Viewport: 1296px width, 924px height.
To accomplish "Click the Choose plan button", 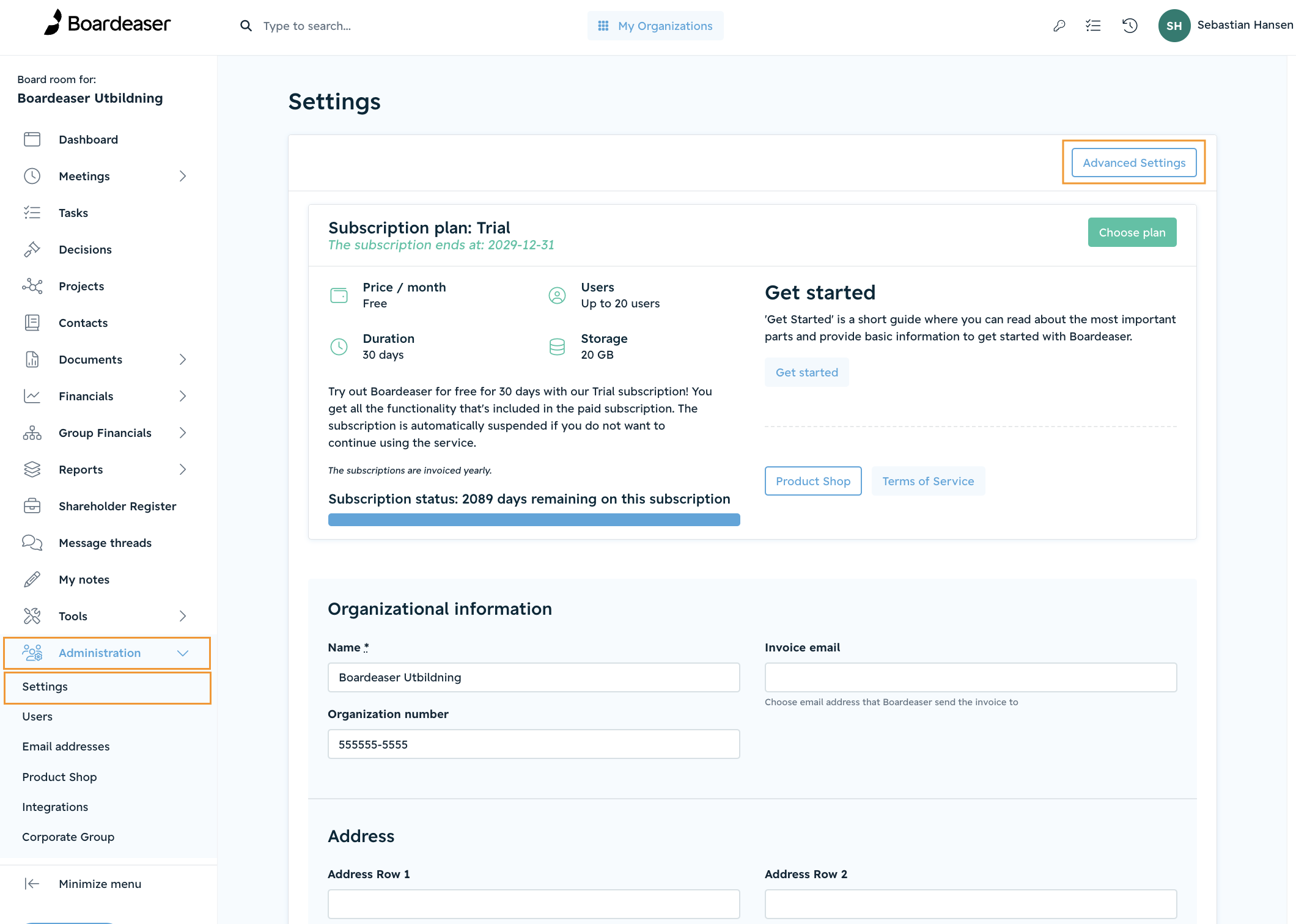I will tap(1132, 232).
